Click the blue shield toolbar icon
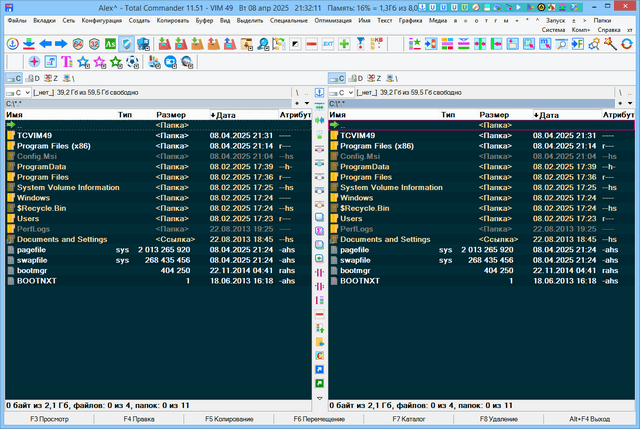The height and width of the screenshot is (429, 640). pos(126,44)
